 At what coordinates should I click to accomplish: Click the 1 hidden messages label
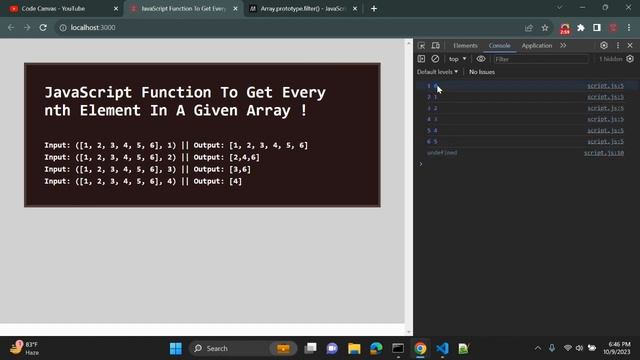611,59
